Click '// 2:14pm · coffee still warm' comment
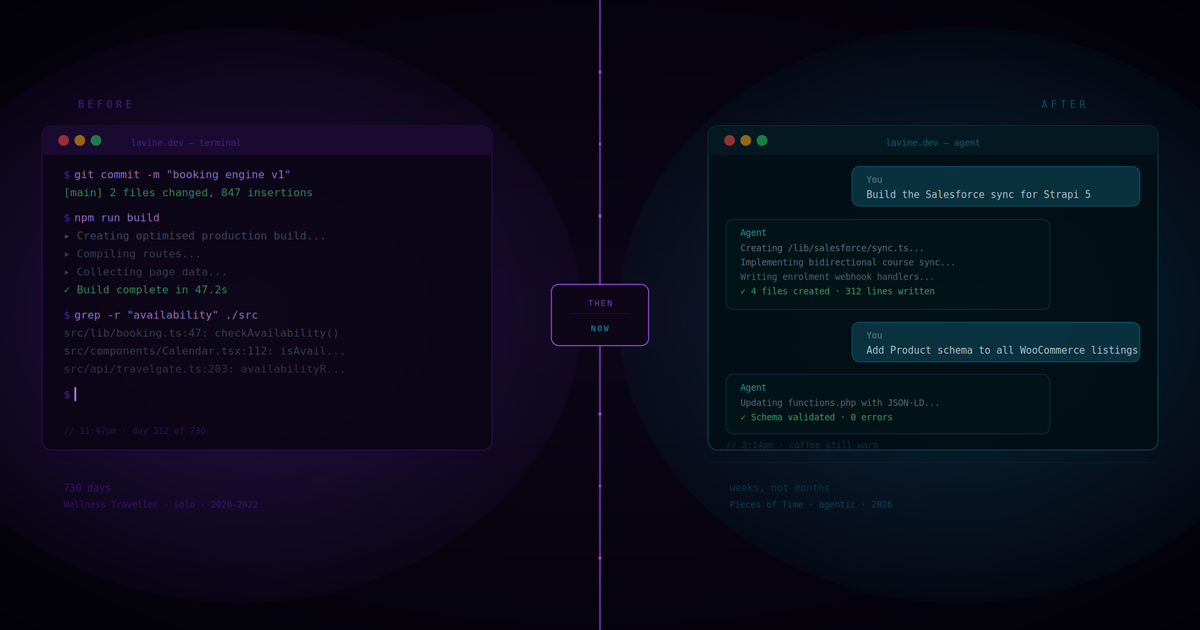The width and height of the screenshot is (1200, 630). [802, 445]
